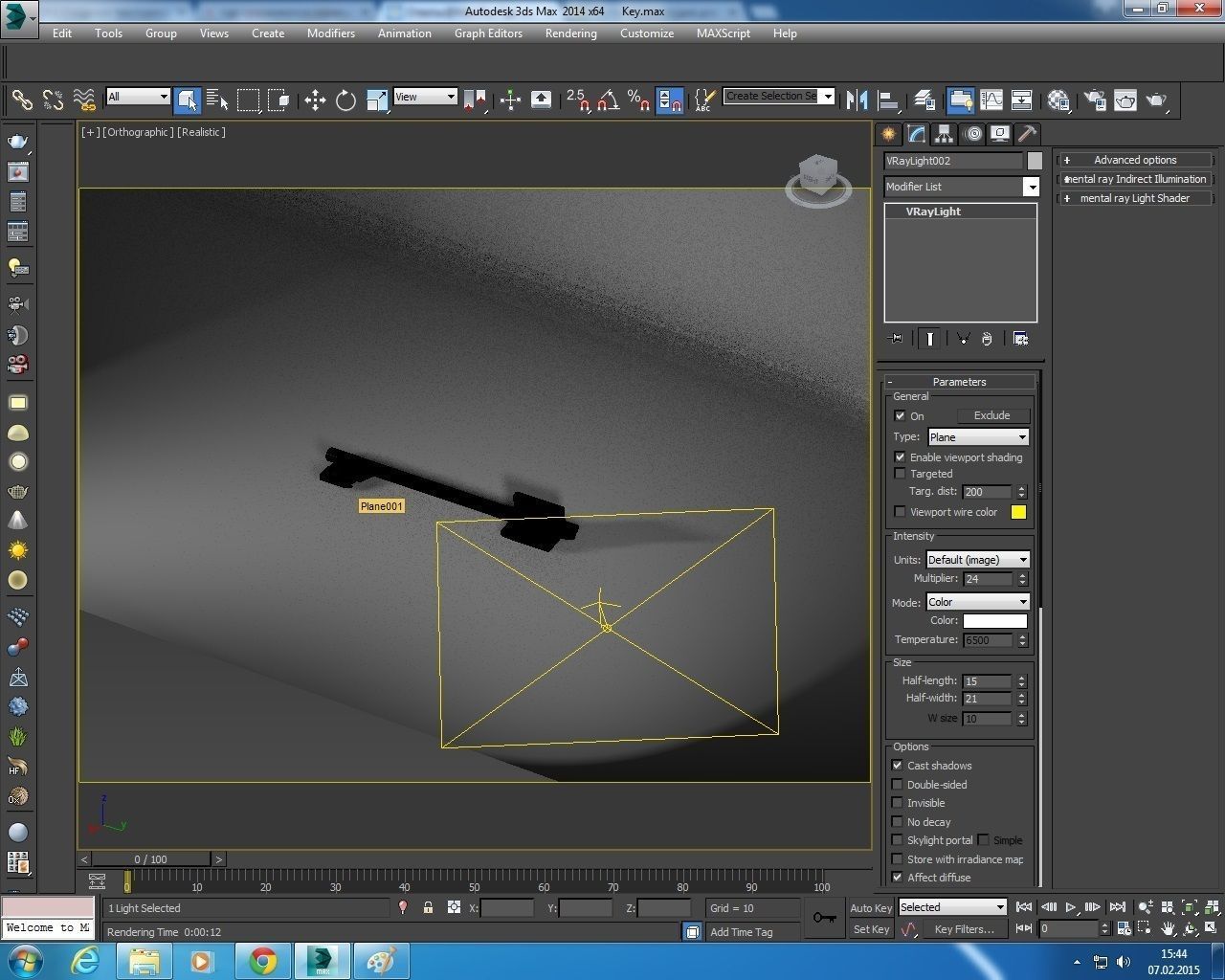Screen dimensions: 1225x980
Task: Enable the Viewport wire color checkbox
Action: (900, 512)
